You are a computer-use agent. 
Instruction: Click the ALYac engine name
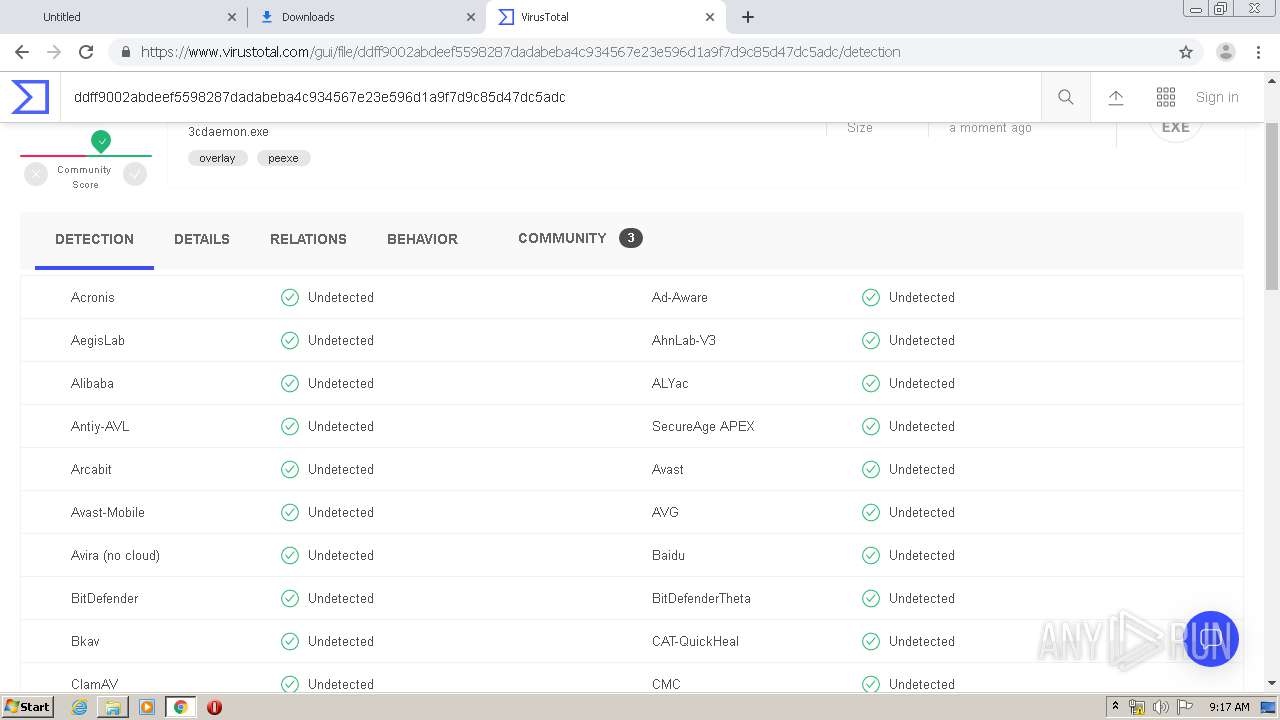click(670, 383)
